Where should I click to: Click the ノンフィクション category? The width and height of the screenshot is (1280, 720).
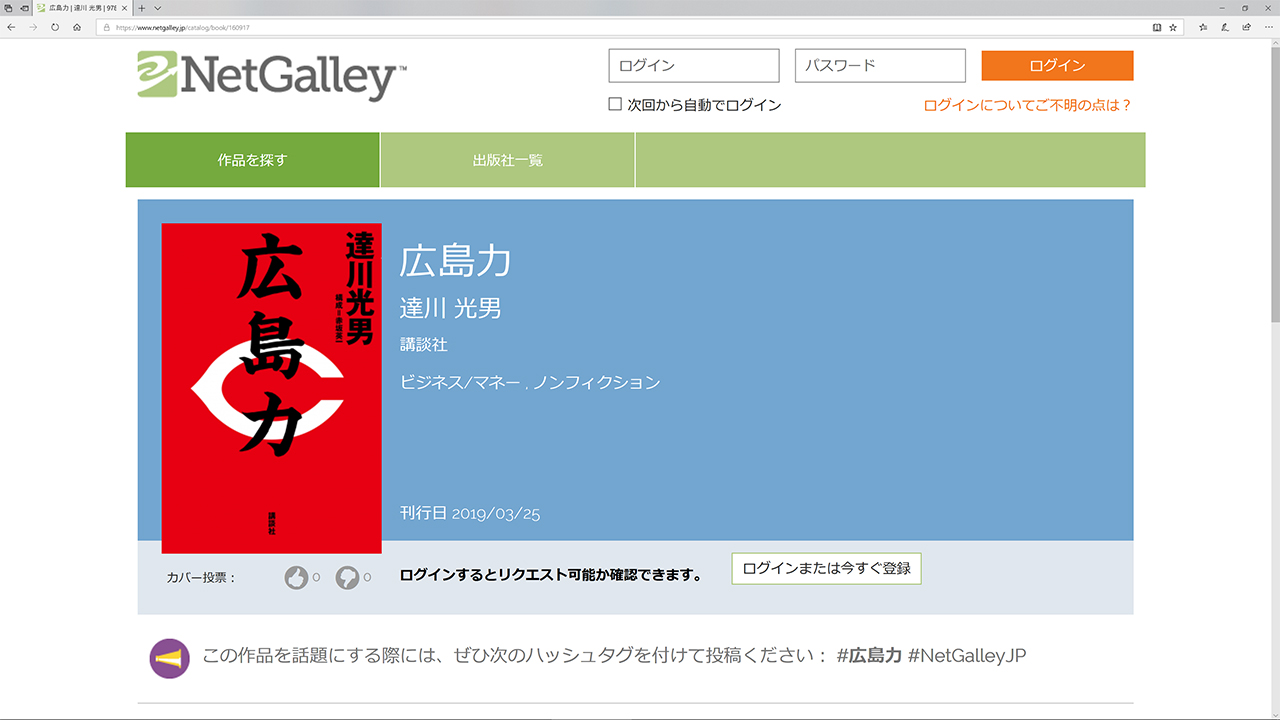pyautogui.click(x=596, y=382)
